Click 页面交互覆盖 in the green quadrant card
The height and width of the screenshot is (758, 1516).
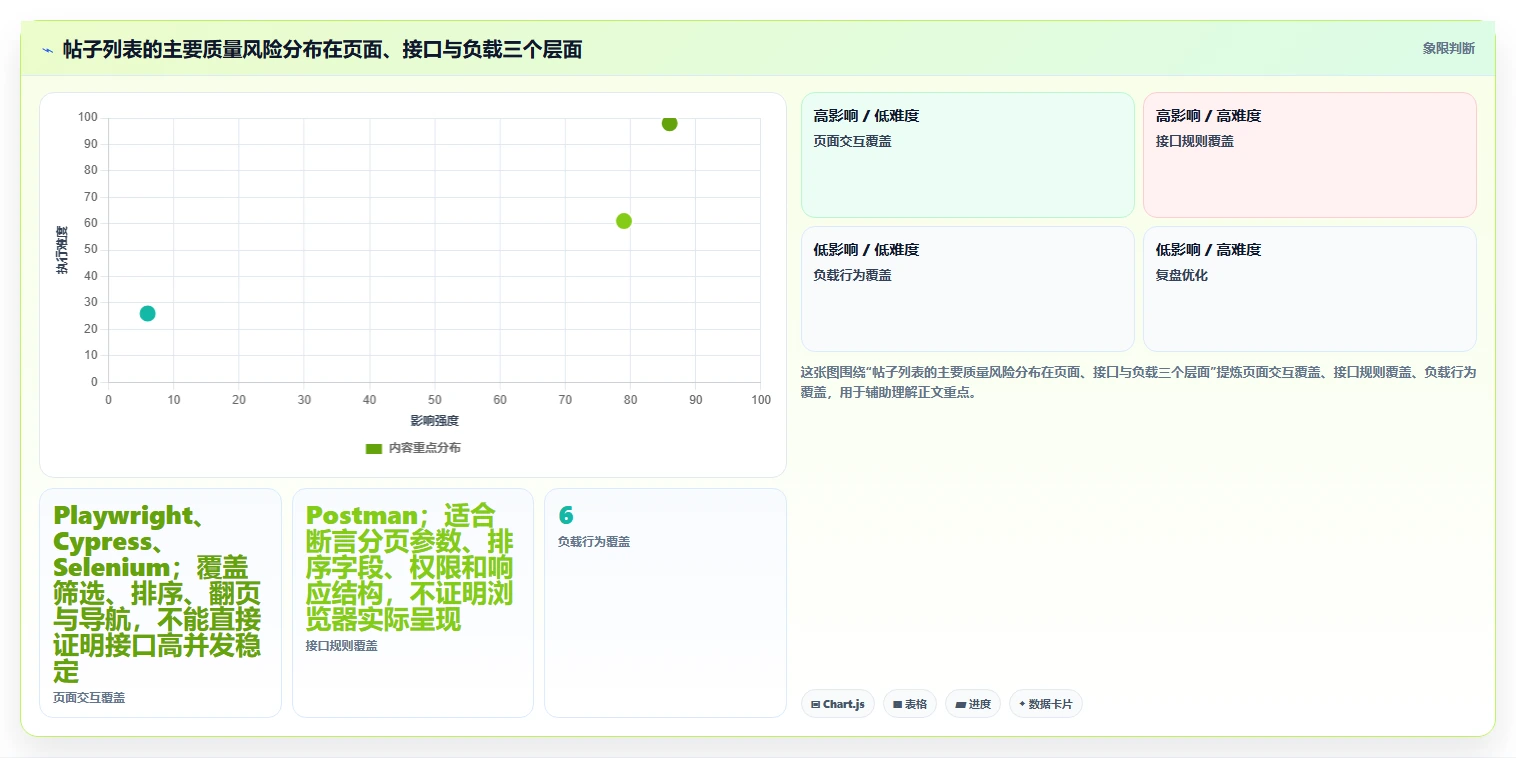[x=852, y=141]
